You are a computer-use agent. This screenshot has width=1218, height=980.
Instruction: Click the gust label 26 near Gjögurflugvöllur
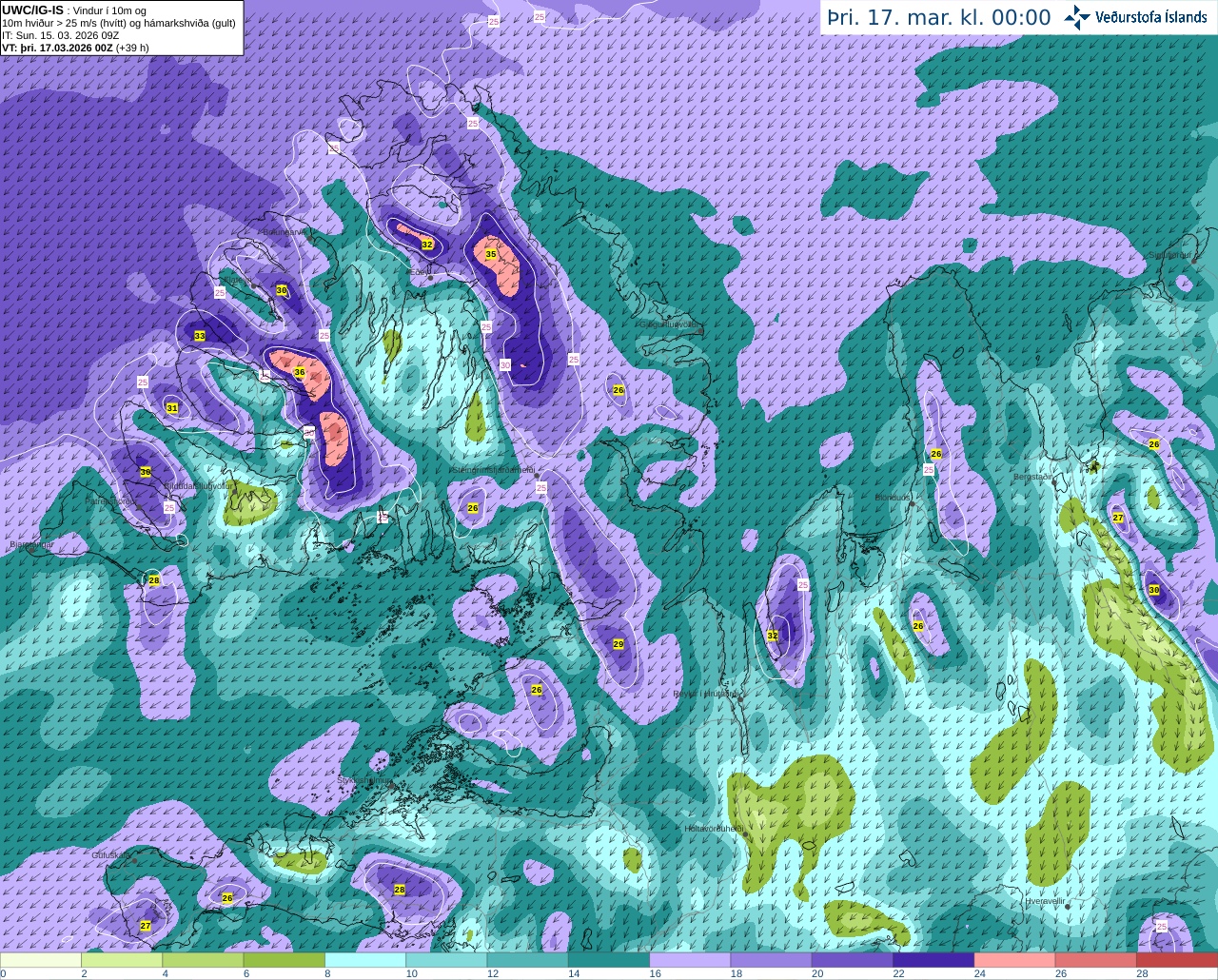point(619,390)
